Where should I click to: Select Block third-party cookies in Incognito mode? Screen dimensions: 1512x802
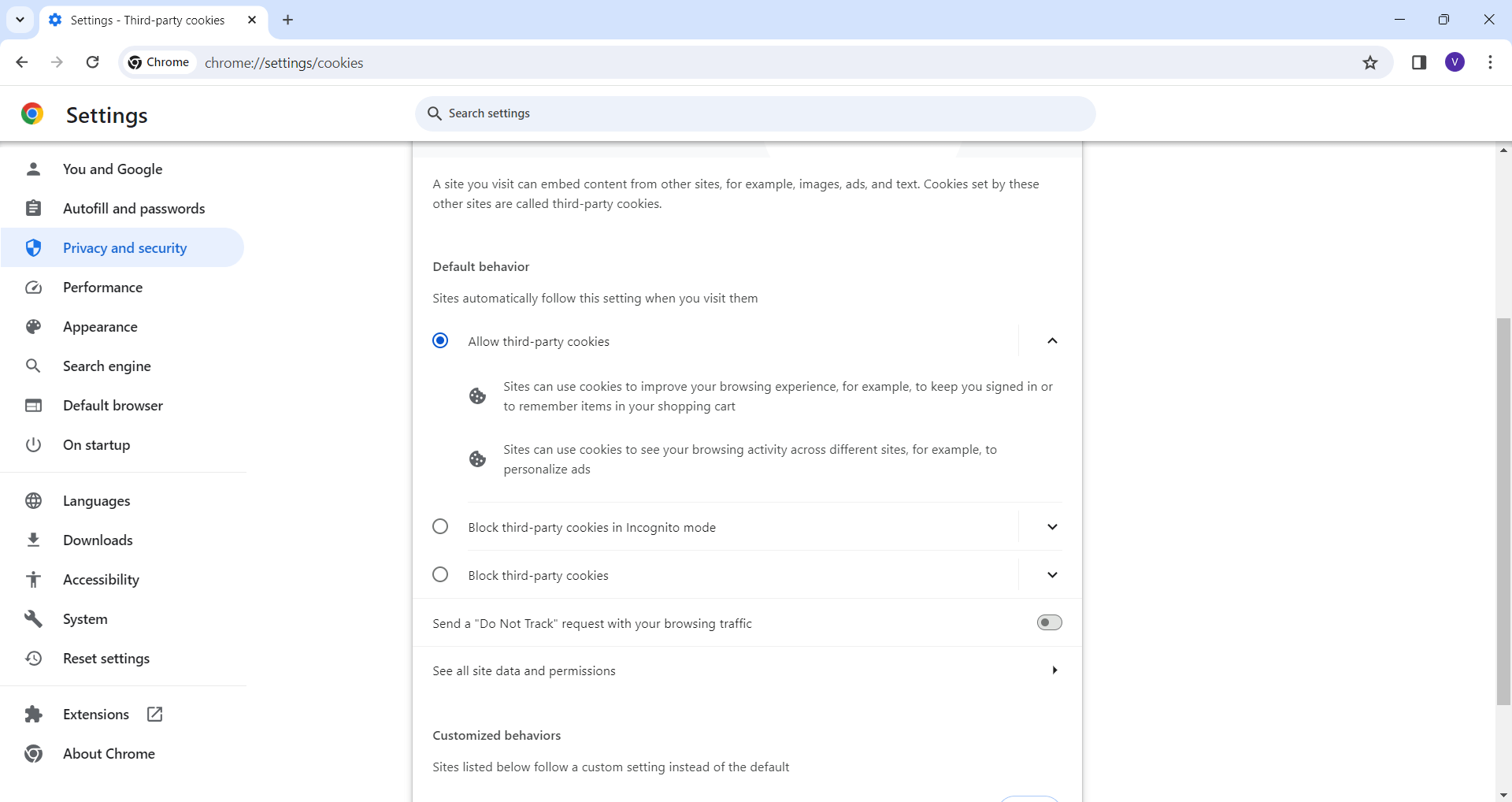440,526
